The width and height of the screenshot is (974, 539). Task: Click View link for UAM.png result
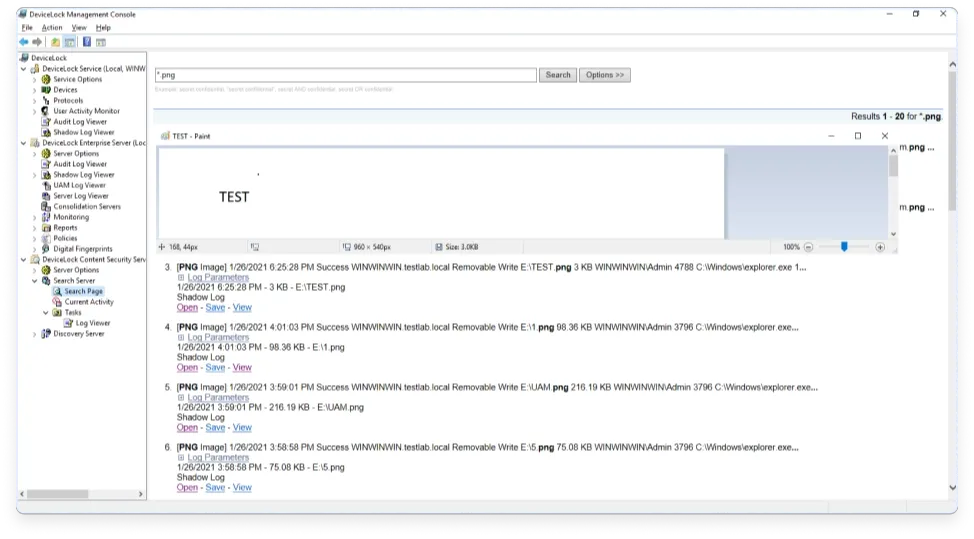point(242,428)
